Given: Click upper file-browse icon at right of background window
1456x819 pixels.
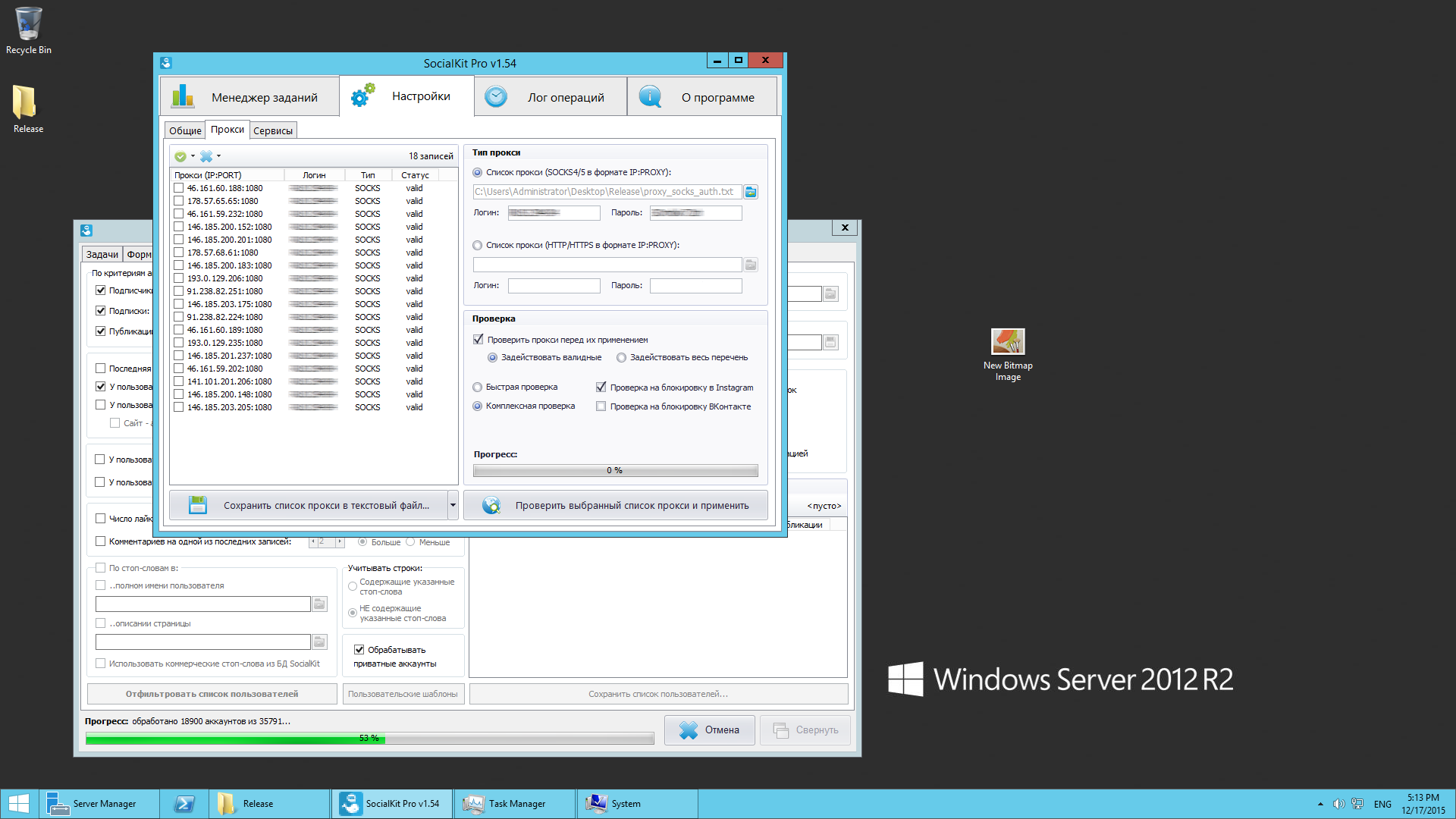Looking at the screenshot, I should [831, 293].
